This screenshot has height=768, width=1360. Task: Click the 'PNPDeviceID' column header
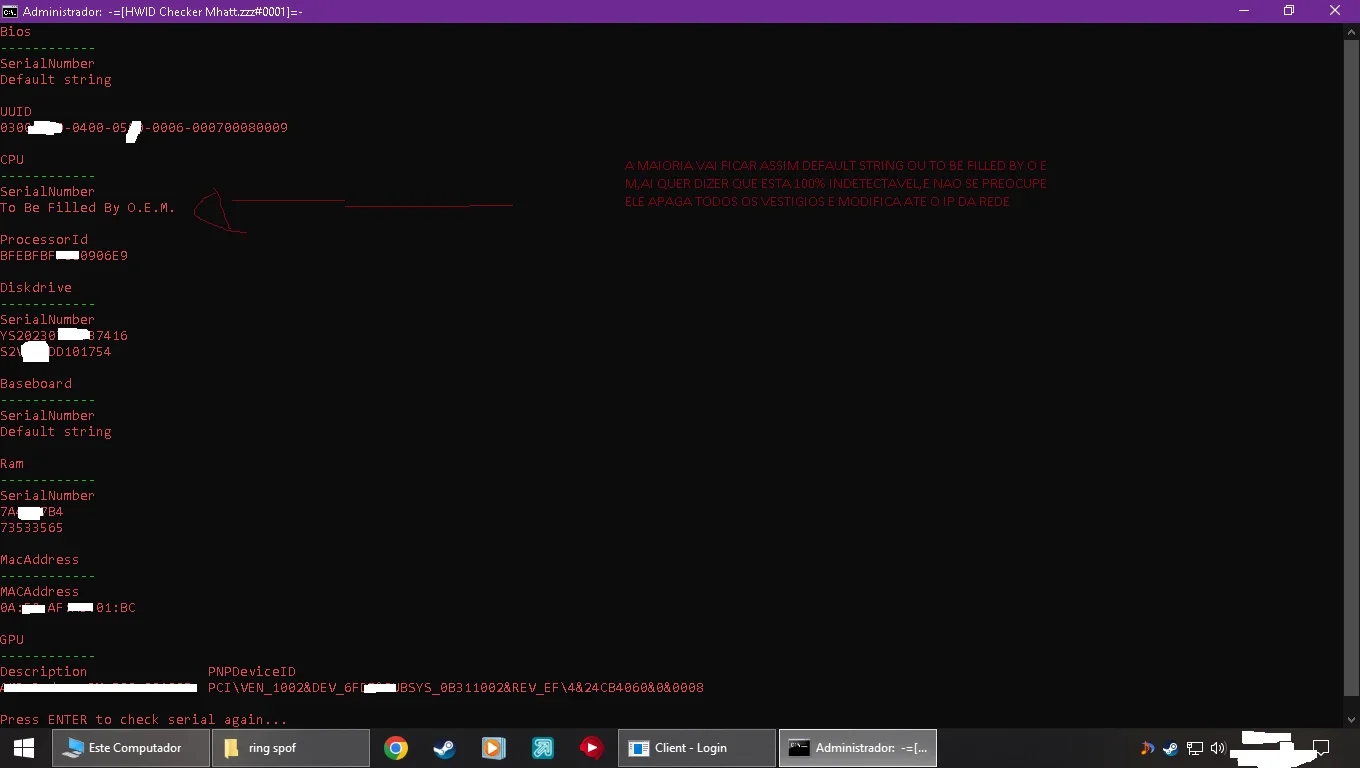[x=252, y=672]
